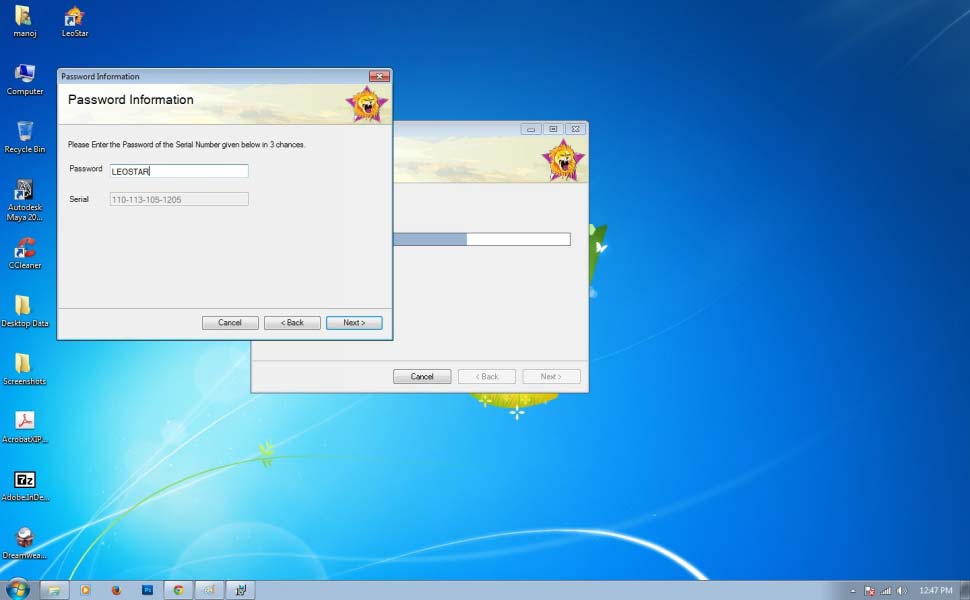Click Next in Password Information dialog
Viewport: 970px width, 600px height.
(354, 323)
